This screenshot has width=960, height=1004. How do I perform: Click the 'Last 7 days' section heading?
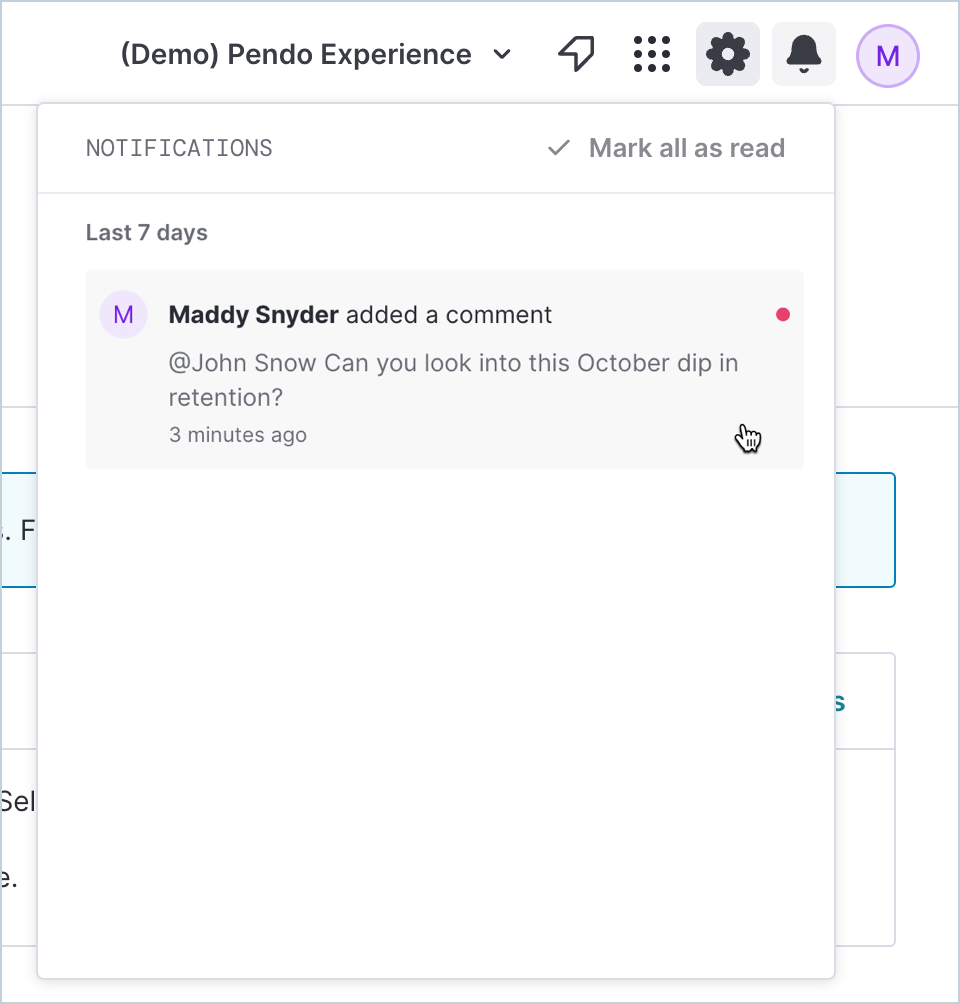(x=147, y=232)
